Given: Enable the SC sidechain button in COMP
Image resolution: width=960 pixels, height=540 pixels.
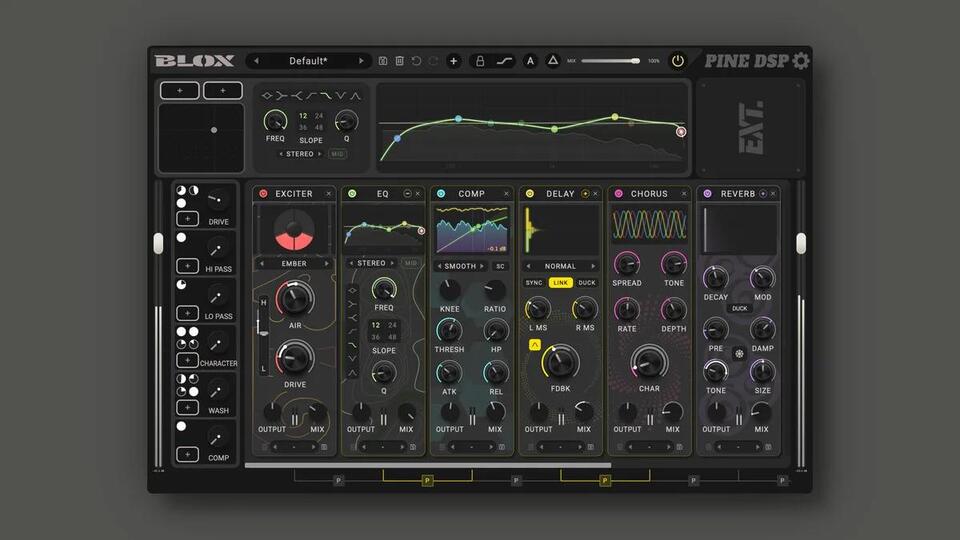Looking at the screenshot, I should pos(500,266).
